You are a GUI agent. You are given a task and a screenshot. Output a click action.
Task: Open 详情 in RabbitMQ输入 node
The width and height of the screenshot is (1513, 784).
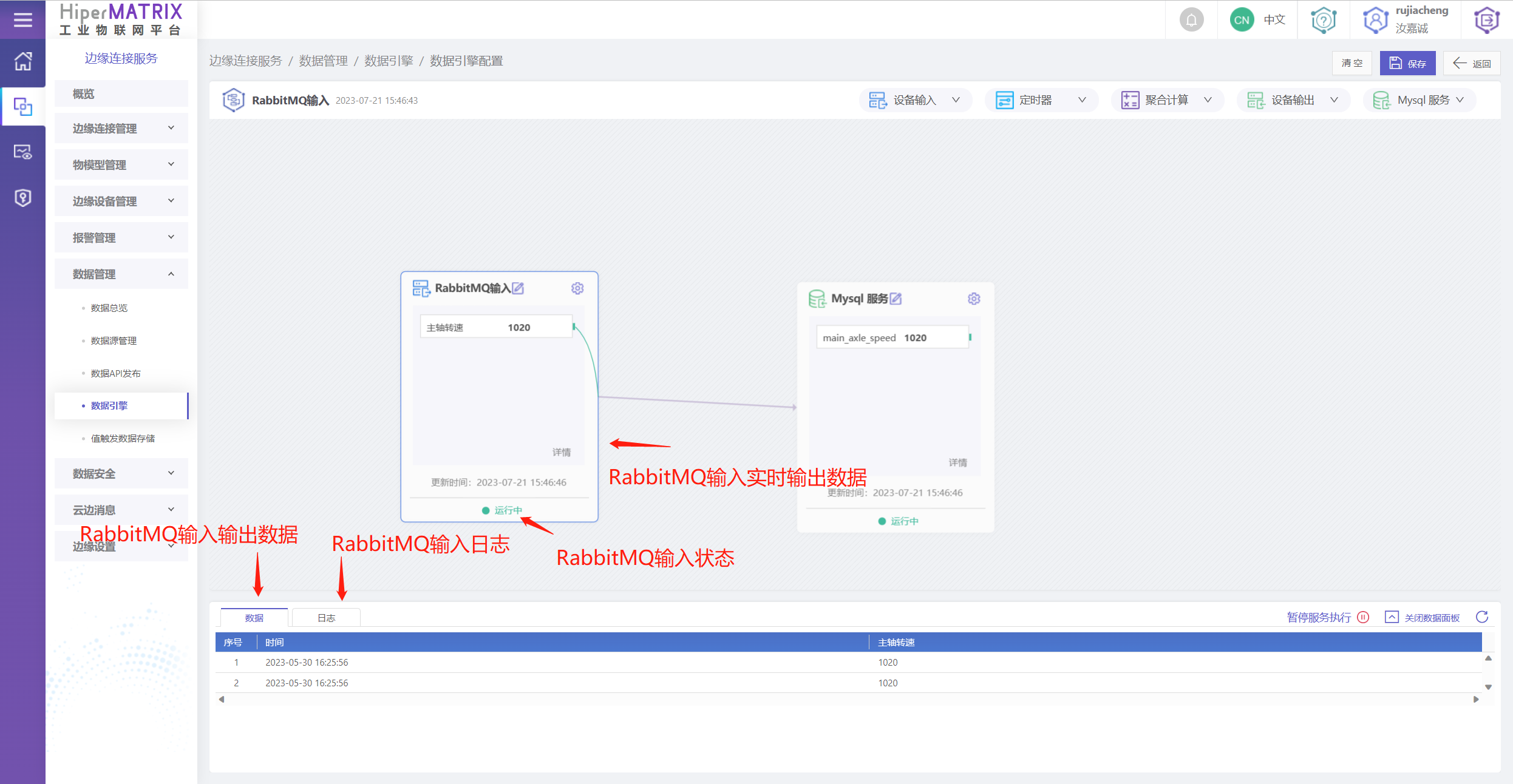click(x=562, y=452)
